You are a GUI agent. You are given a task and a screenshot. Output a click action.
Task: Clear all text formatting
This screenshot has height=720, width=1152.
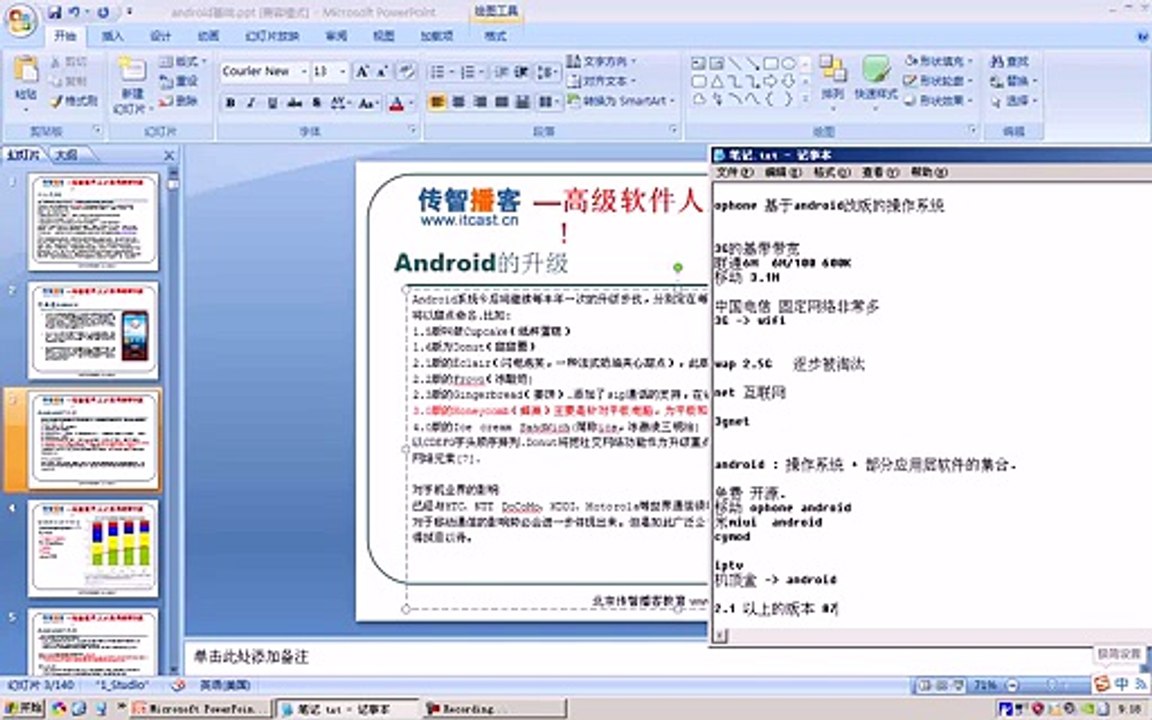tap(406, 71)
